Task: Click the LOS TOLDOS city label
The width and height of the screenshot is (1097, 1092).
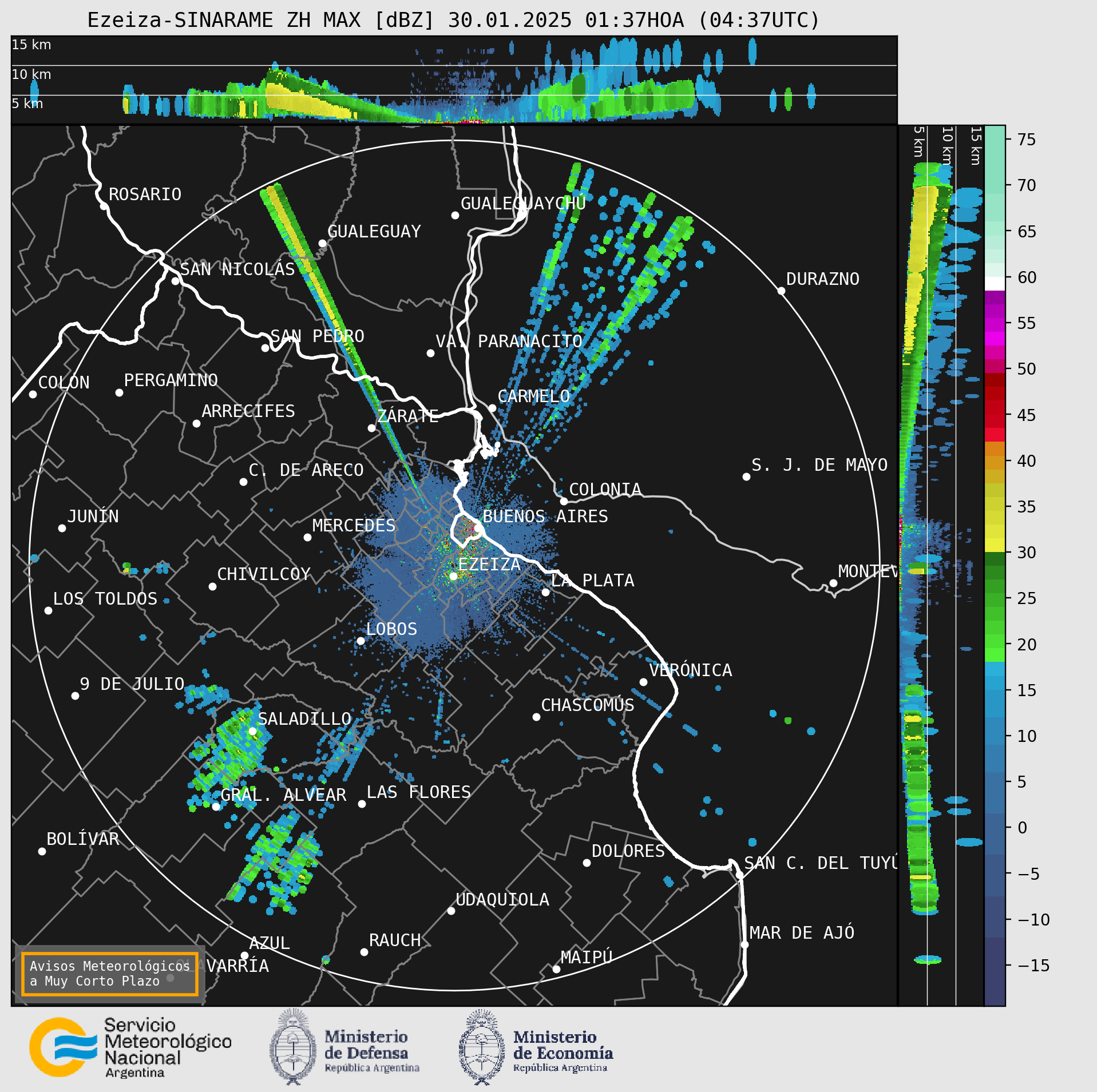Action: pyautogui.click(x=105, y=599)
